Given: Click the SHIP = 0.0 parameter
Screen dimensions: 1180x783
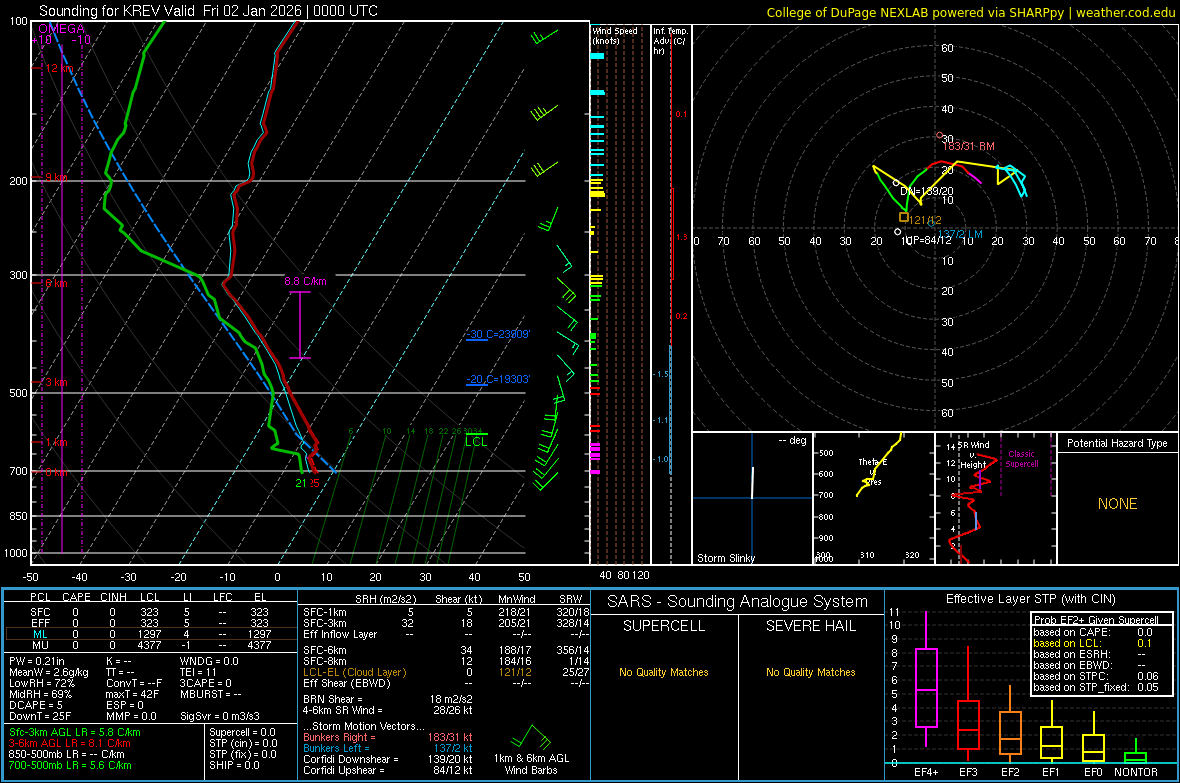Looking at the screenshot, I should click(x=234, y=765).
